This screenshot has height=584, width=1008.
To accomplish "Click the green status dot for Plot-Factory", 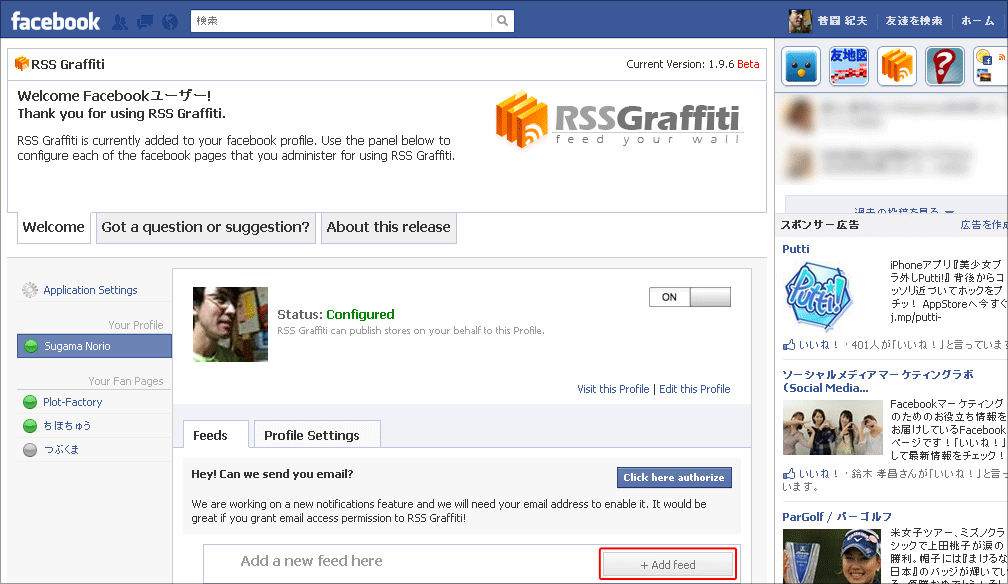I will tap(30, 403).
